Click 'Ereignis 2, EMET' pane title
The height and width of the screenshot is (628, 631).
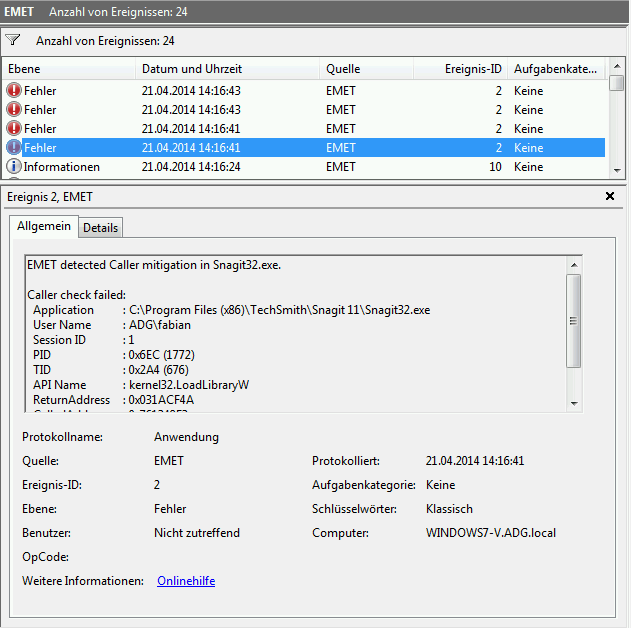[50, 197]
